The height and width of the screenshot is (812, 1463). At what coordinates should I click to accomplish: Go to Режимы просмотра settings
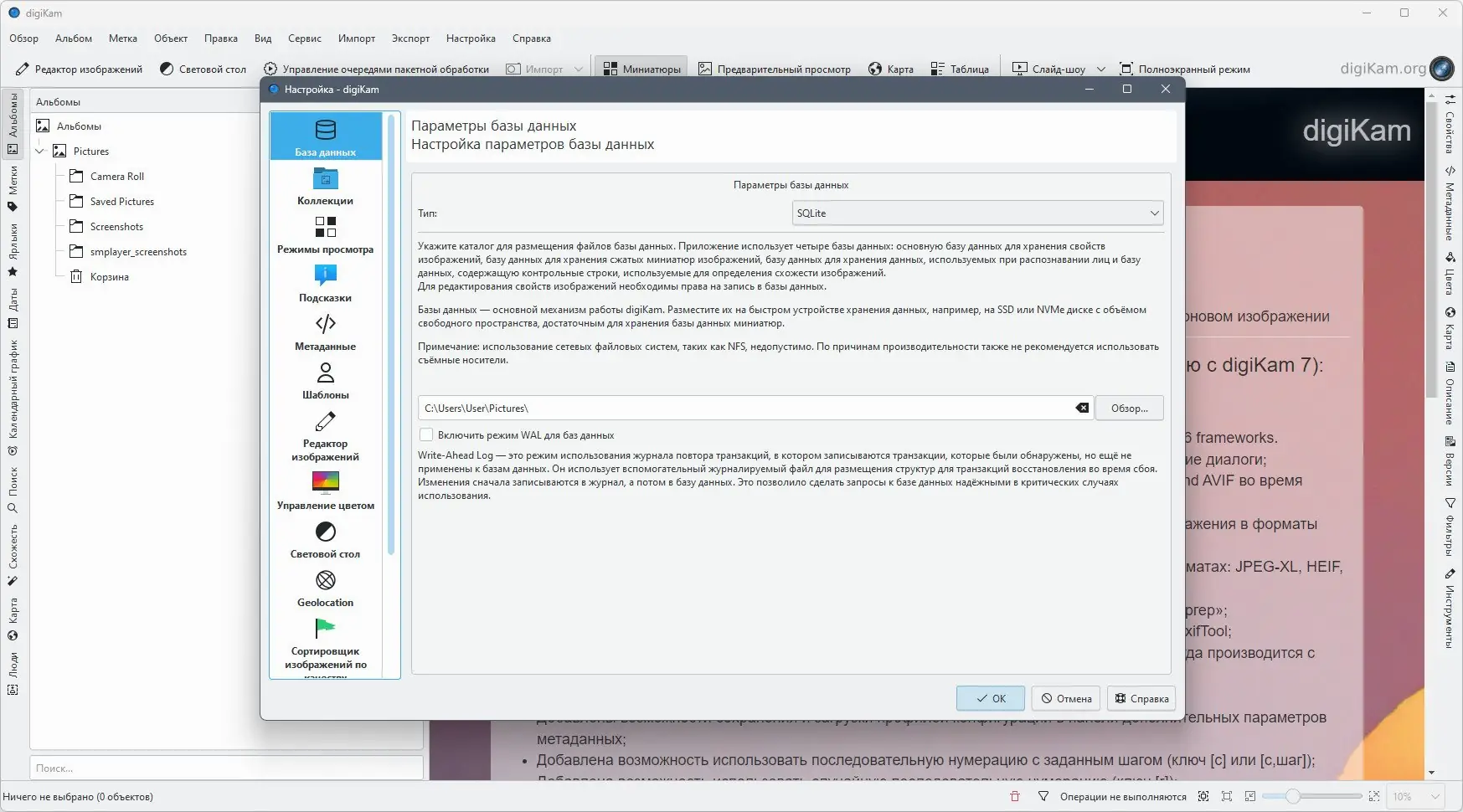[x=326, y=234]
